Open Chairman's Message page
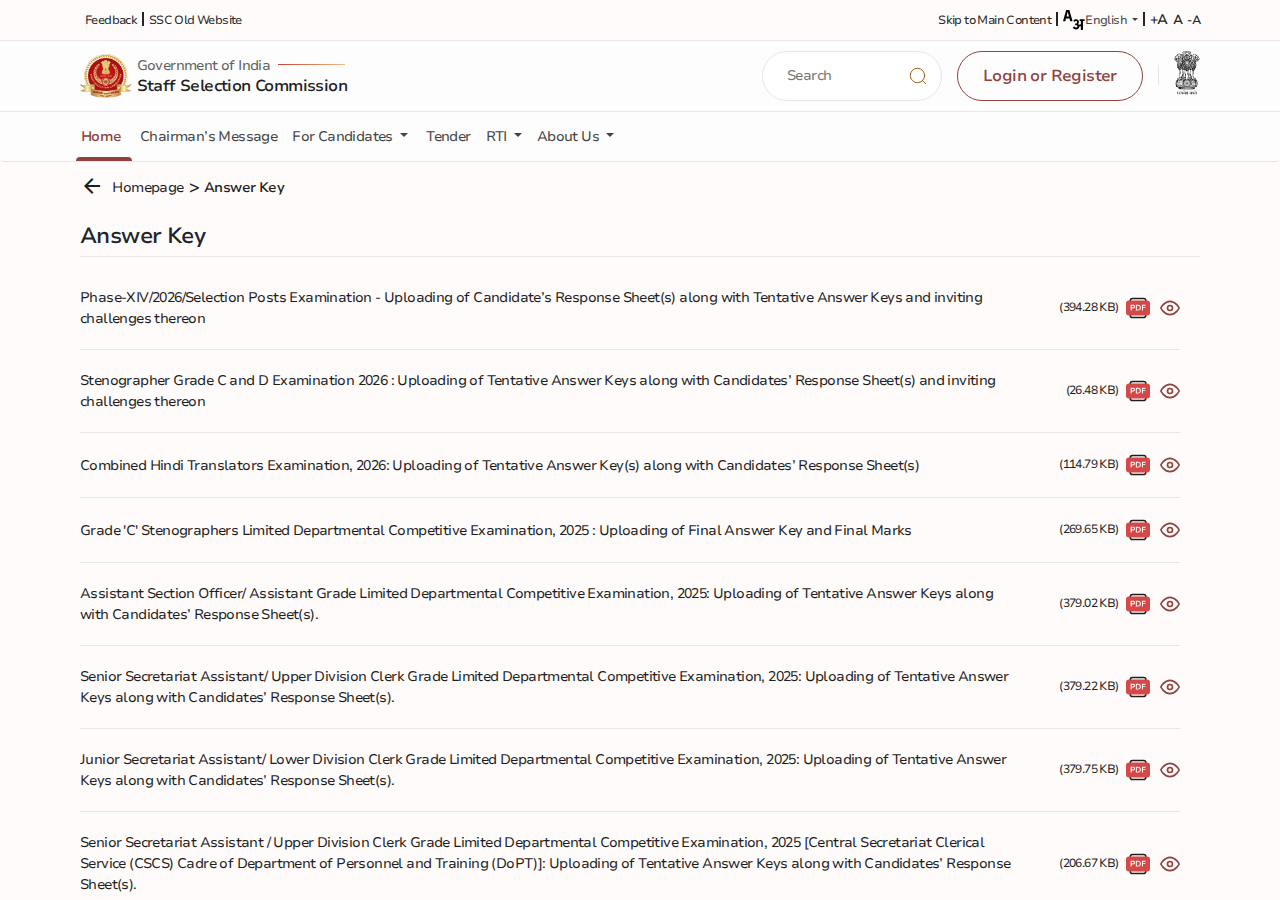The height and width of the screenshot is (900, 1280). [209, 136]
